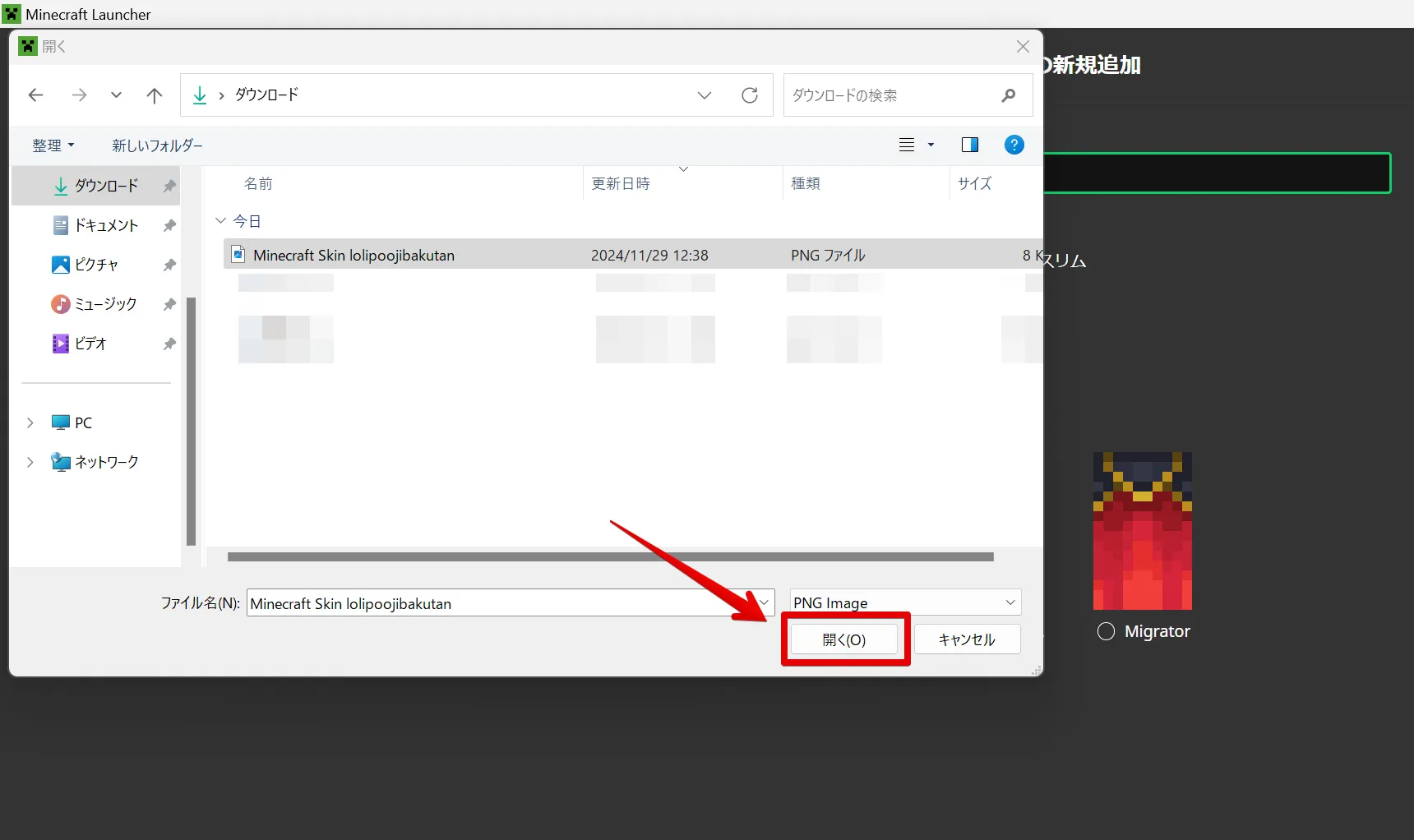Open the 整理 menu
This screenshot has width=1414, height=840.
pos(53,145)
